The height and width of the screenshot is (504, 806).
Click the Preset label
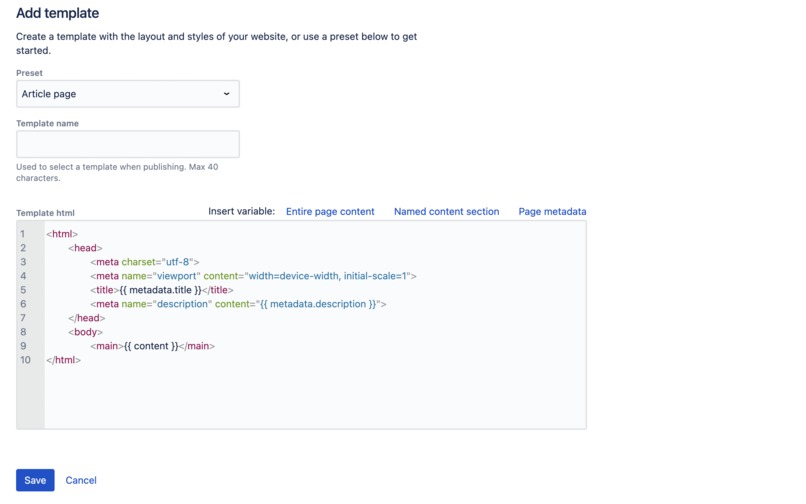[x=29, y=73]
